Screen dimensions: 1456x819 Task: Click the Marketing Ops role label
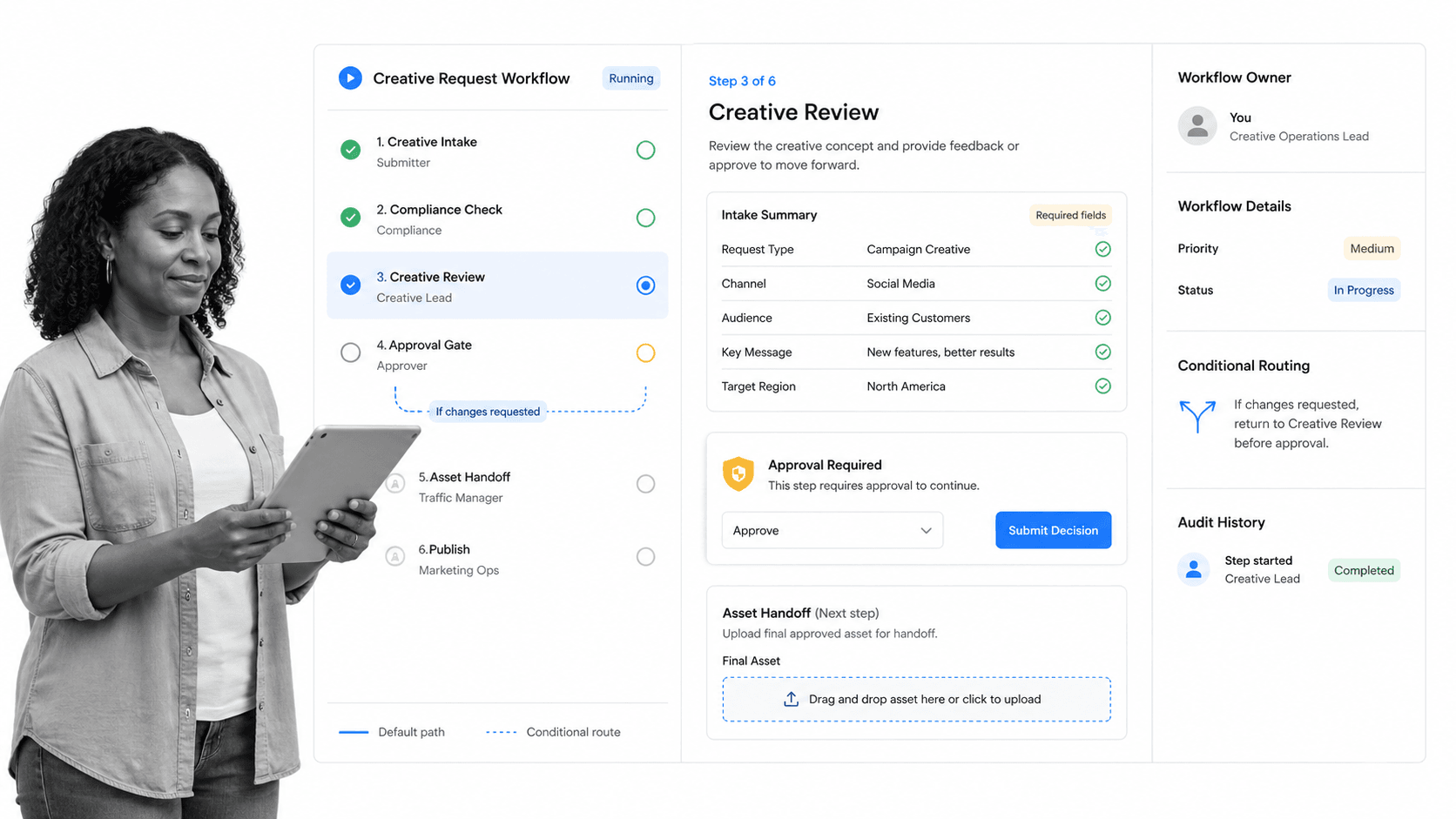[458, 571]
